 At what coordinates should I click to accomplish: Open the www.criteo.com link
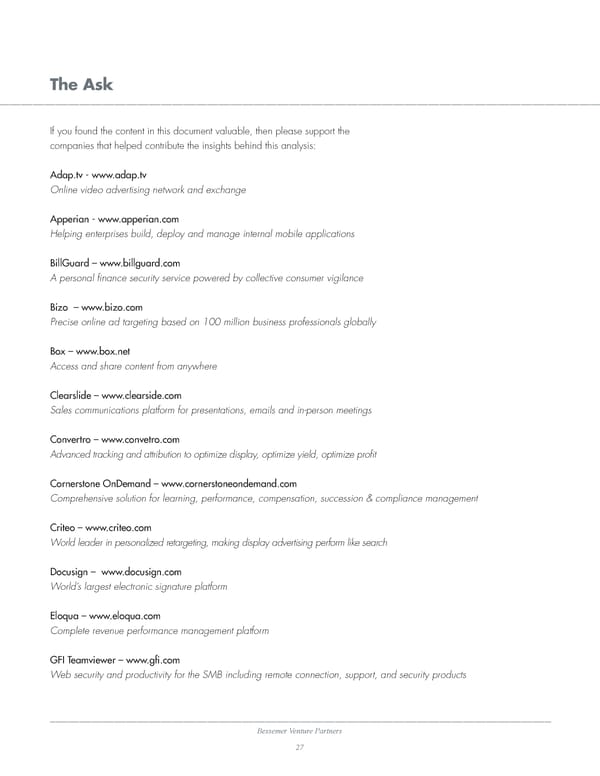click(119, 527)
